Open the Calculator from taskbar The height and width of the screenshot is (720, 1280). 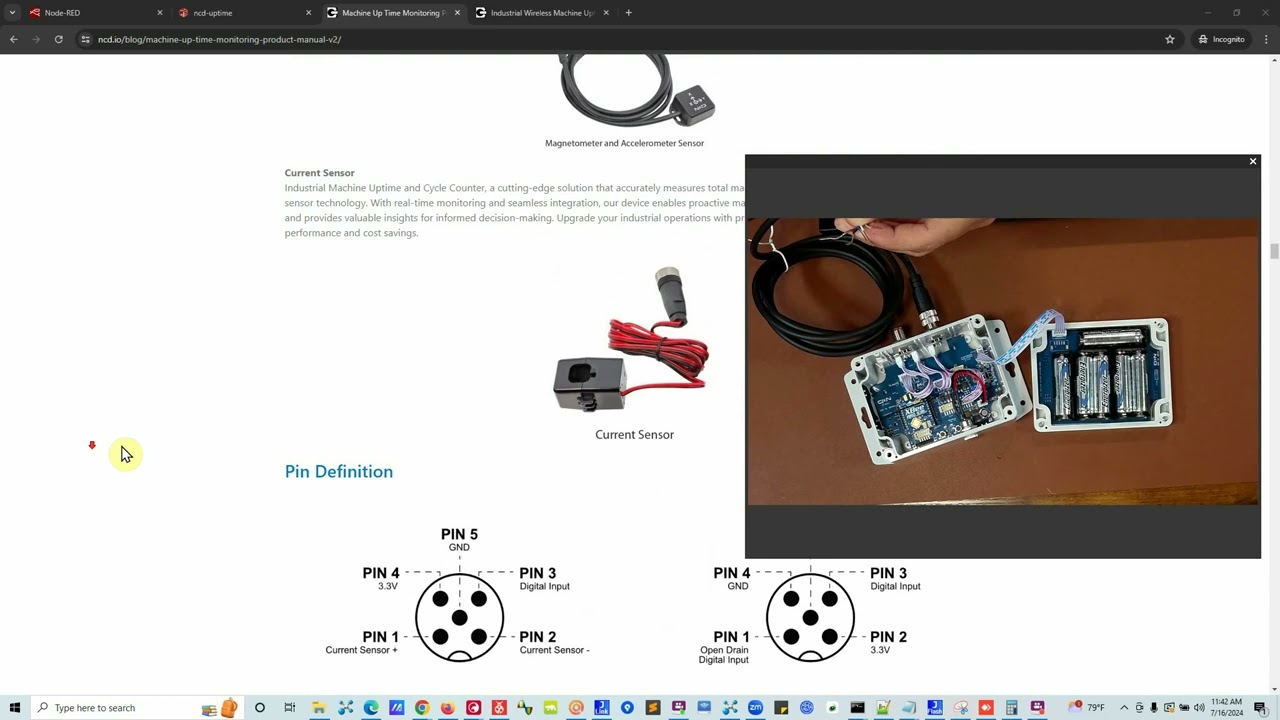pyautogui.click(x=1012, y=707)
